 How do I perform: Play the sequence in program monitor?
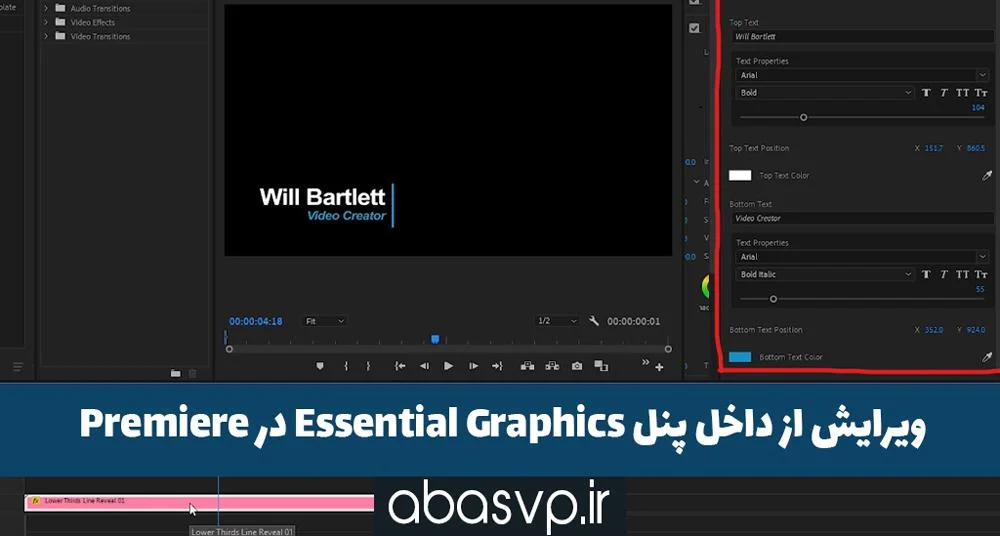448,366
